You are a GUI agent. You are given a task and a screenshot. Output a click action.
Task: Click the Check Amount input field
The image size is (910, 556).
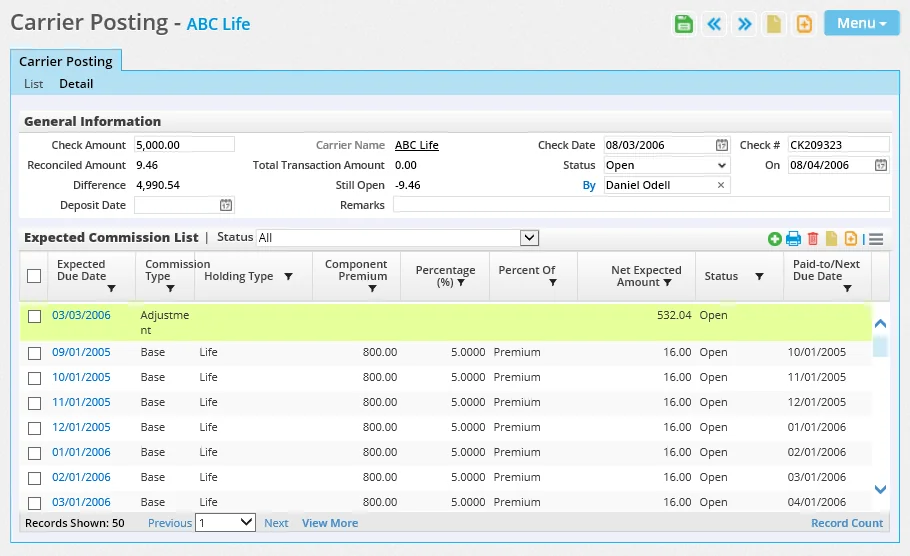(183, 145)
